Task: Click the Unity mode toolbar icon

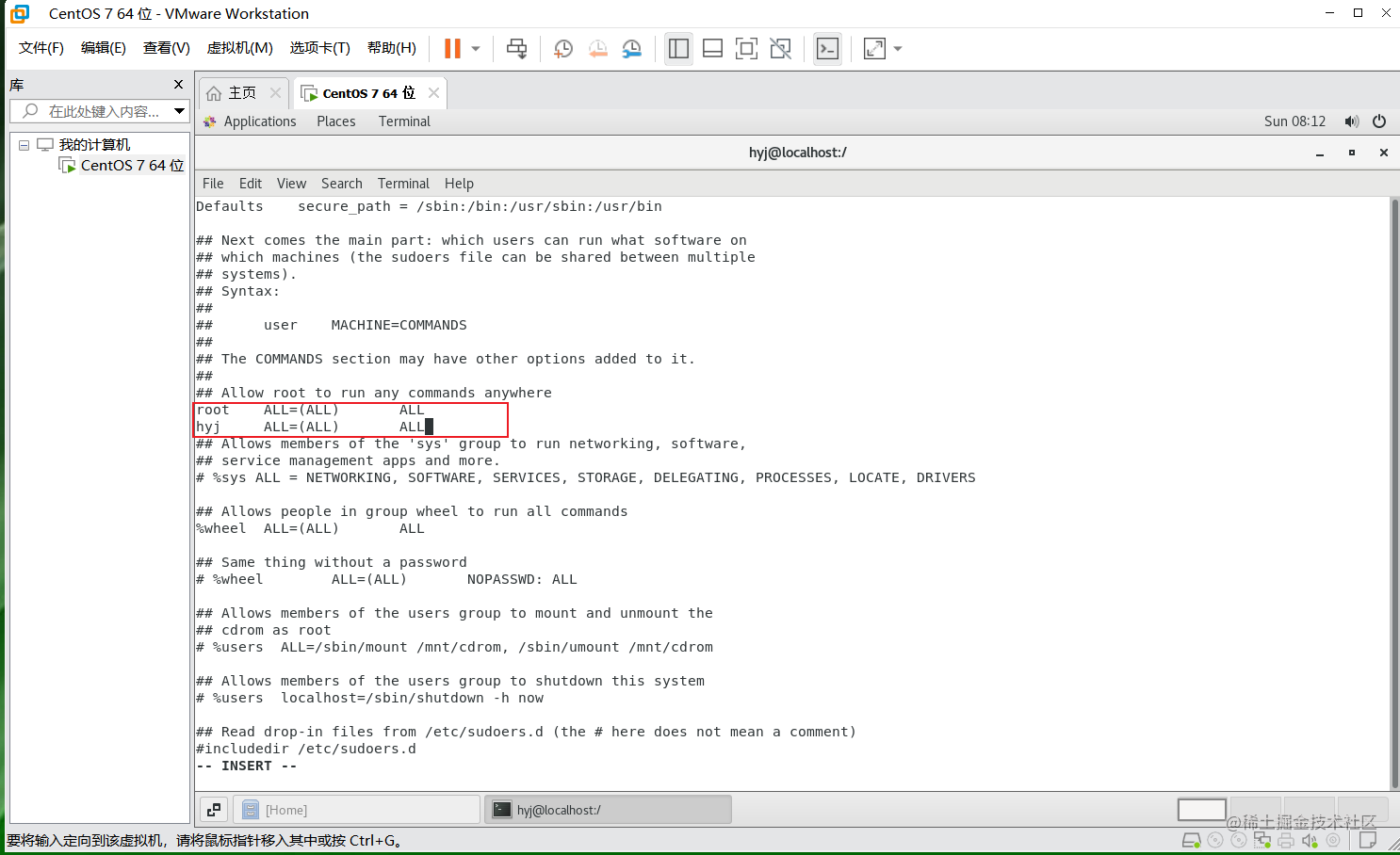Action: click(x=781, y=48)
